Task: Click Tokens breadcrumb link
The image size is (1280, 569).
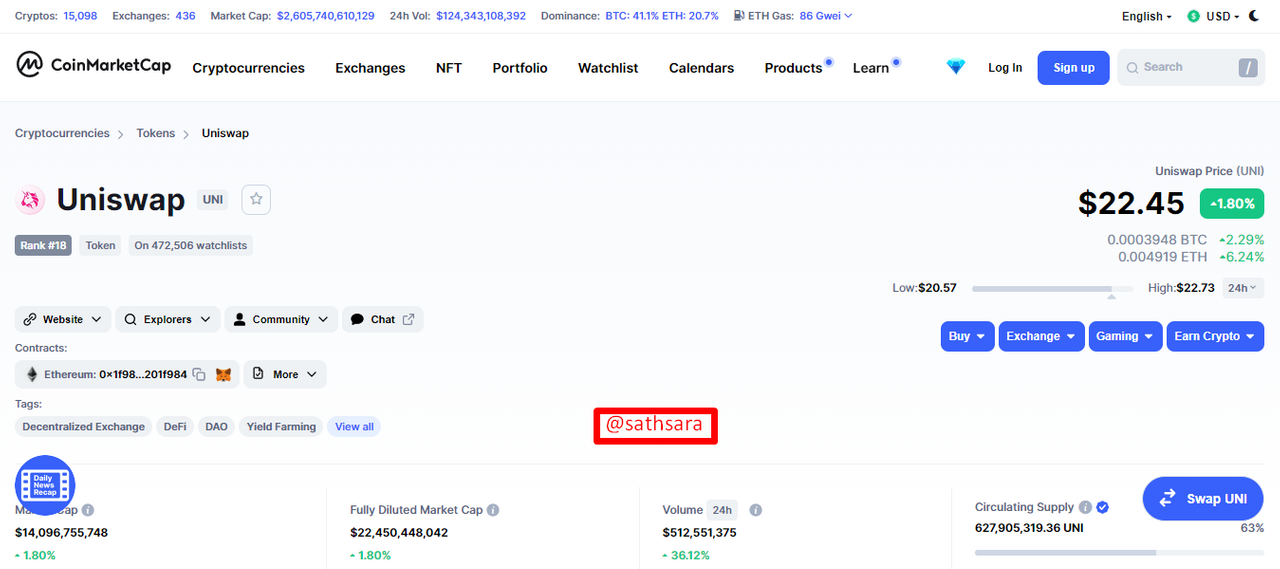Action: click(x=156, y=133)
